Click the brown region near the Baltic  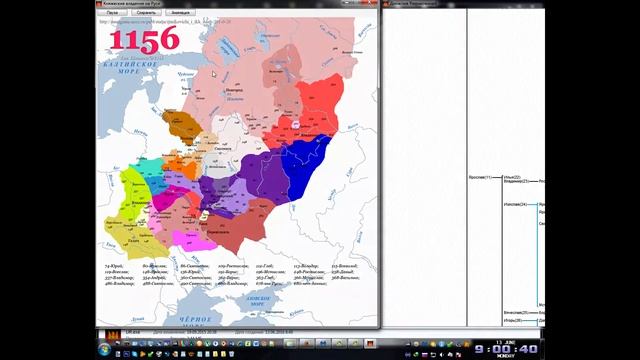click(x=182, y=126)
